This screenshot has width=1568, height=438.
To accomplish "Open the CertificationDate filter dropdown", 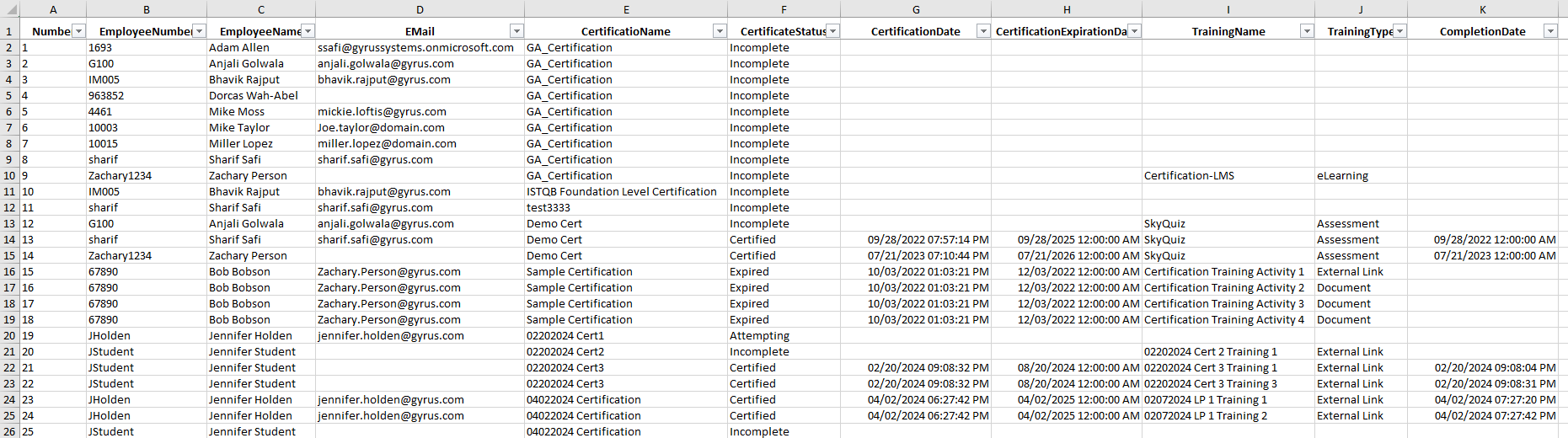I will (982, 31).
